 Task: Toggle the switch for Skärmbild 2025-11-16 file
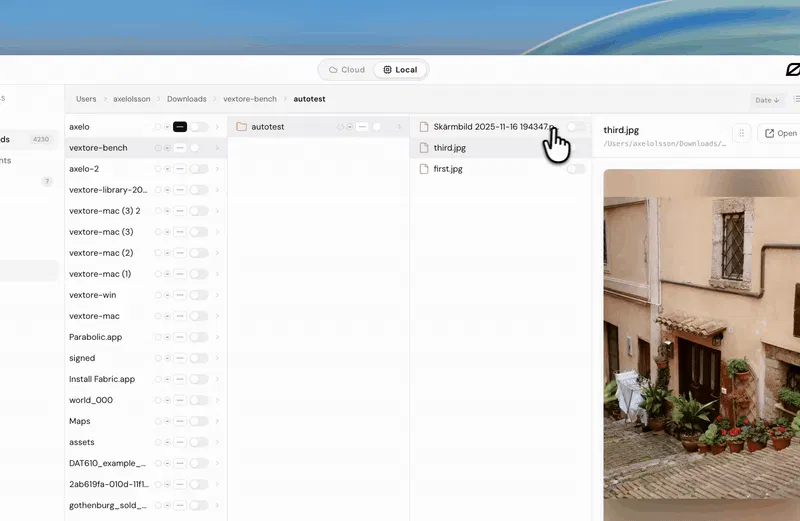pyautogui.click(x=576, y=127)
